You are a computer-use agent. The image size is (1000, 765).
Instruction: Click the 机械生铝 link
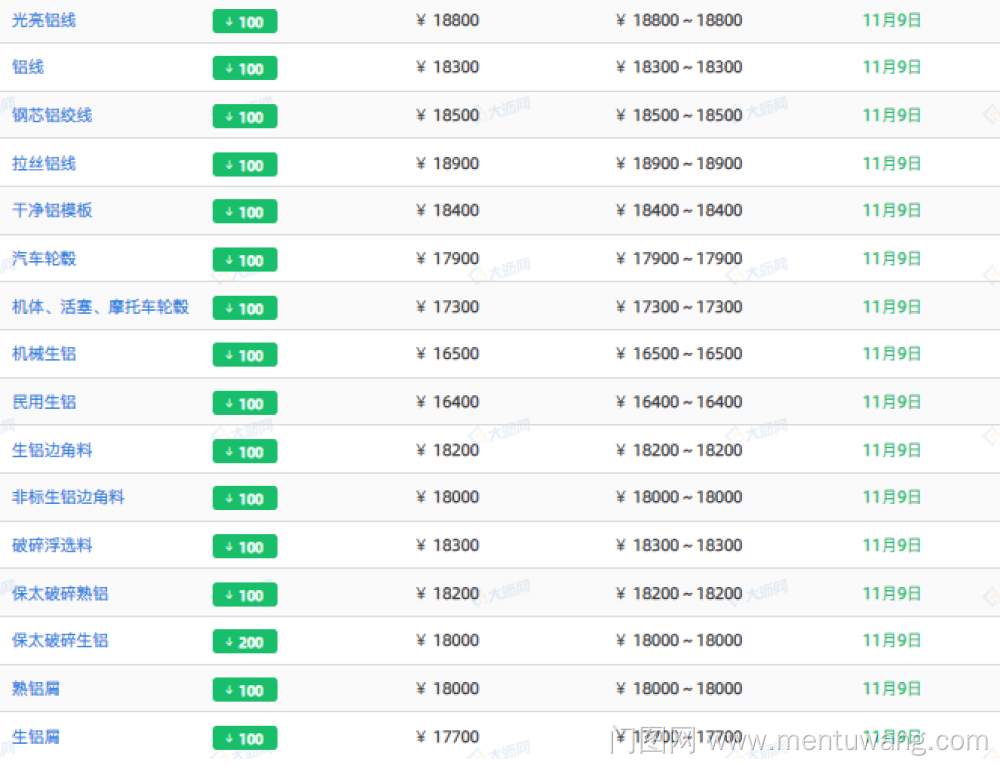point(44,353)
